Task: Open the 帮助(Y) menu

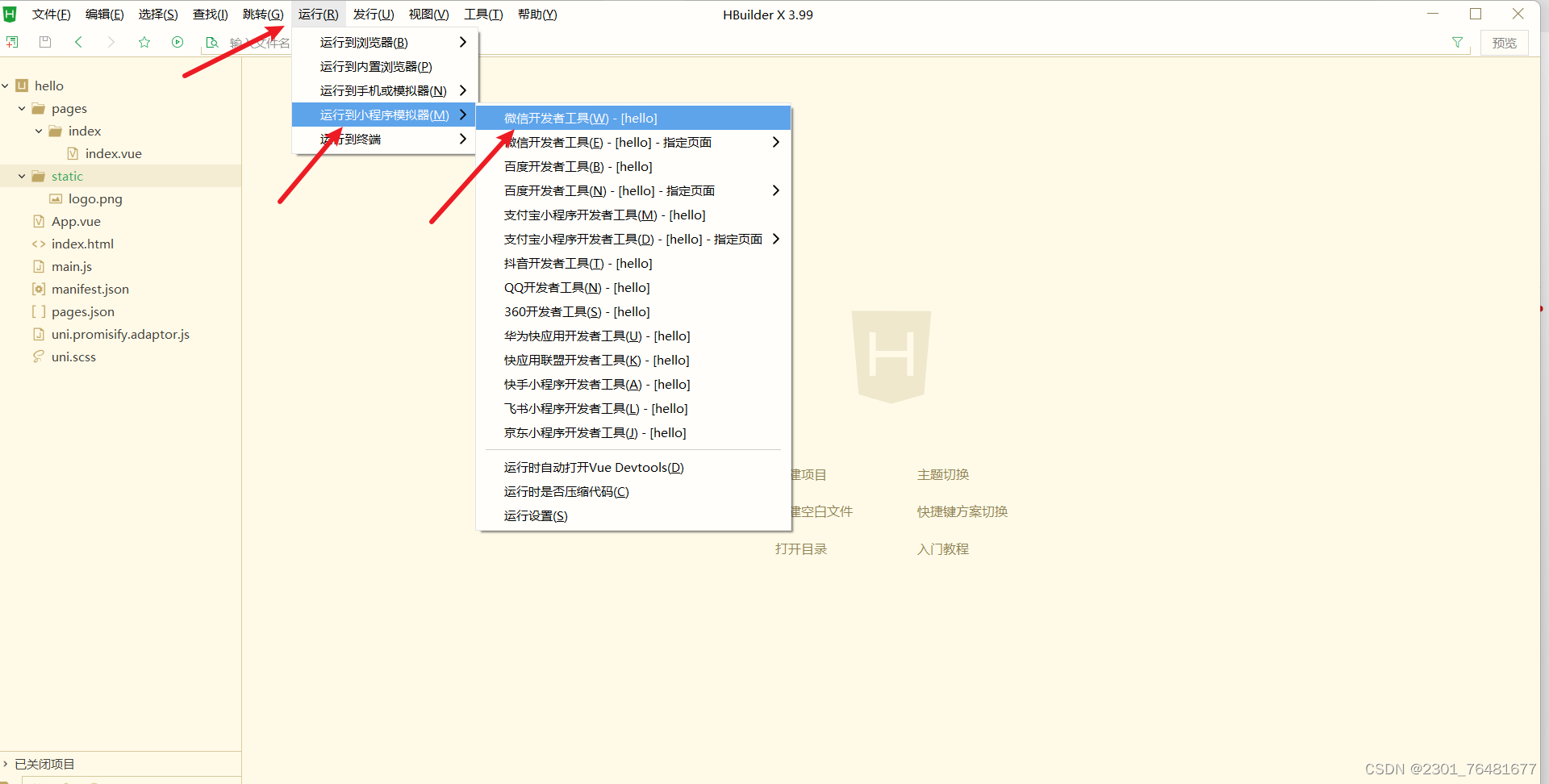Action: (x=537, y=15)
